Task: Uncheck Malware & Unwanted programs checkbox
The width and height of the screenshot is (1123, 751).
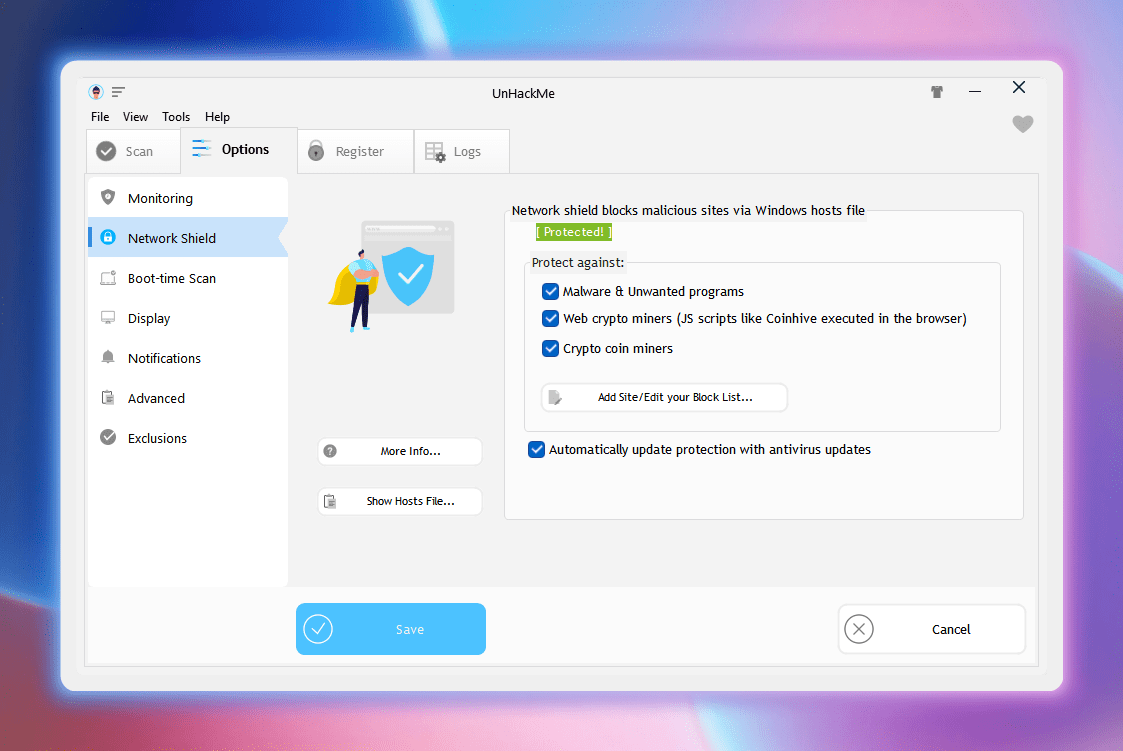Action: (550, 292)
